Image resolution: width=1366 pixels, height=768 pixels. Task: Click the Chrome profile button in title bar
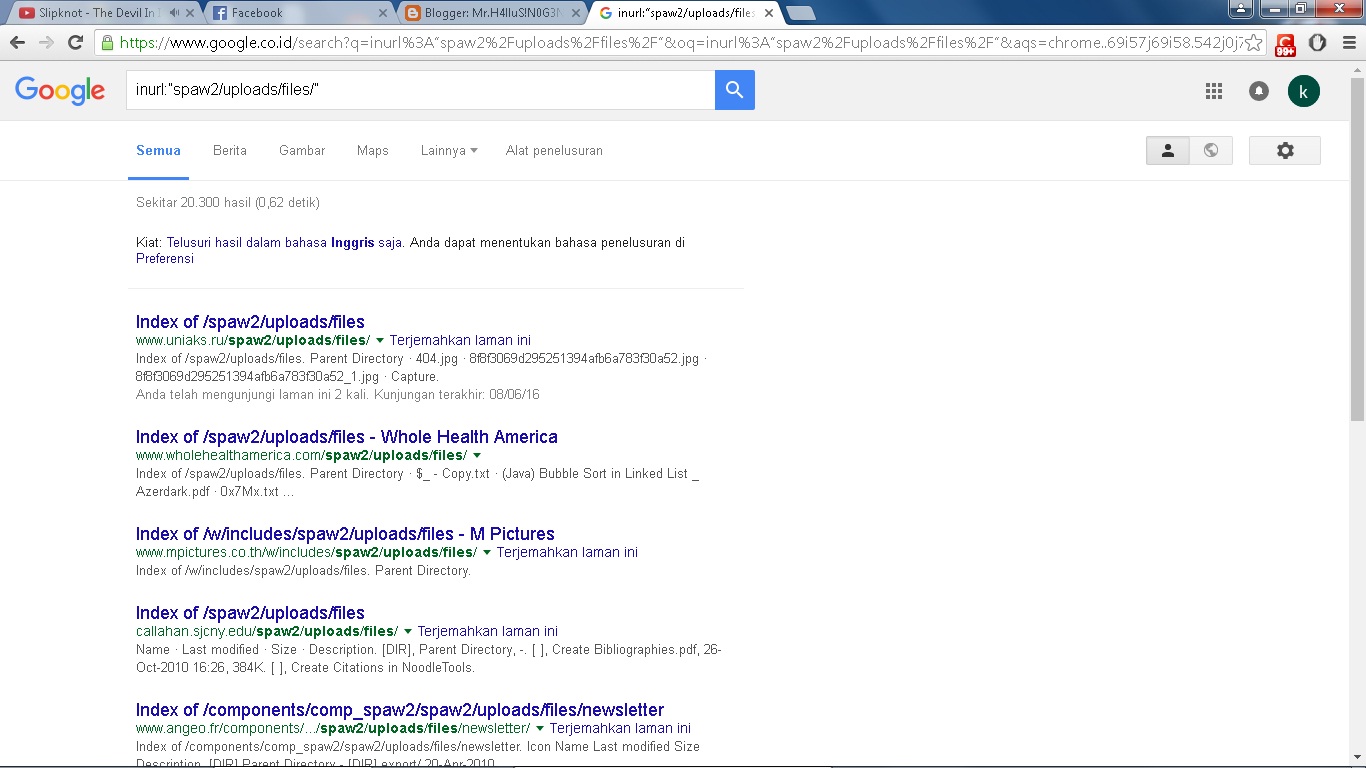click(x=1240, y=9)
